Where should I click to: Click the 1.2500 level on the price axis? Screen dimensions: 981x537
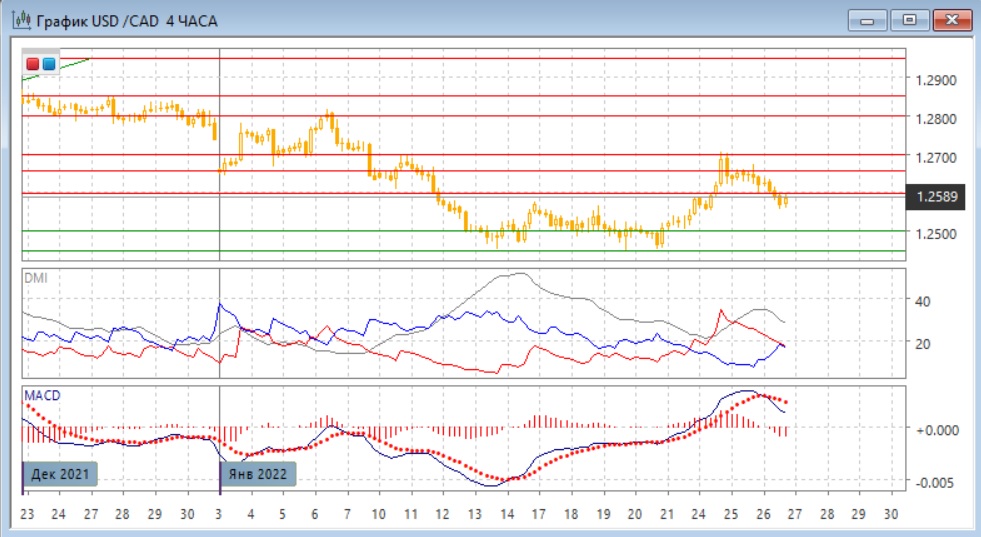938,234
